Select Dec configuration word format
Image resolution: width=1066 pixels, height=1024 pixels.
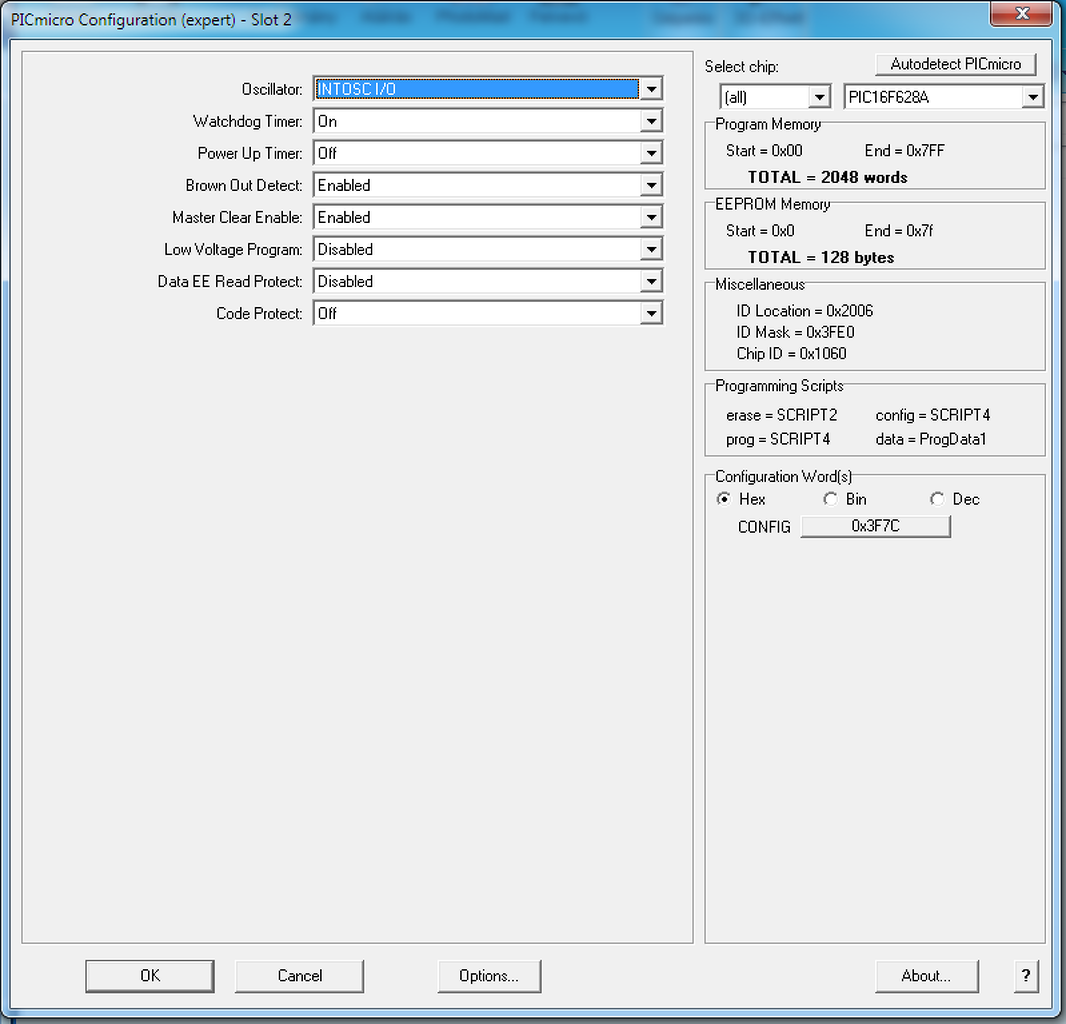coord(955,499)
